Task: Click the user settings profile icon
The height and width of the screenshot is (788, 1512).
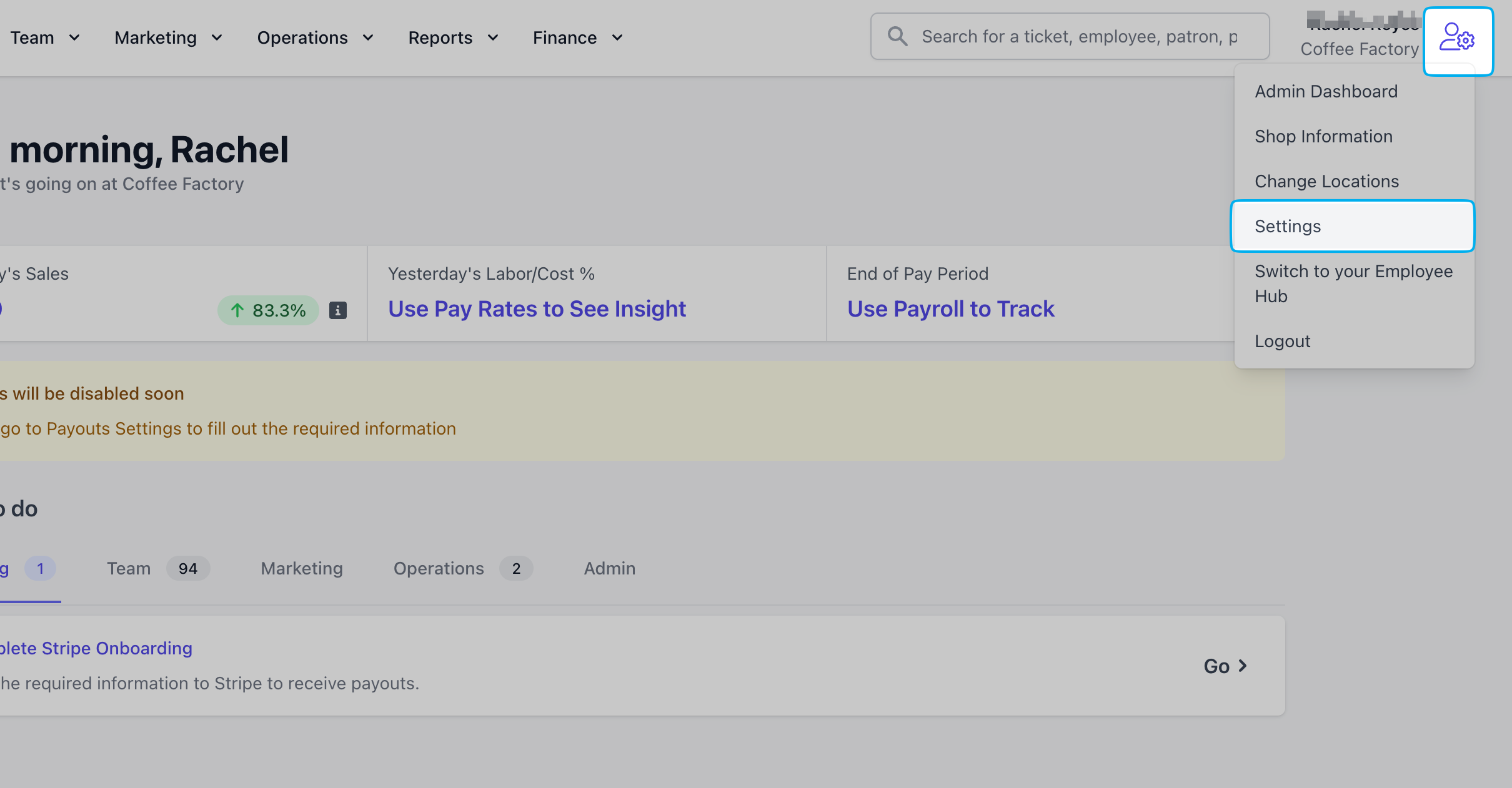Action: 1458,40
